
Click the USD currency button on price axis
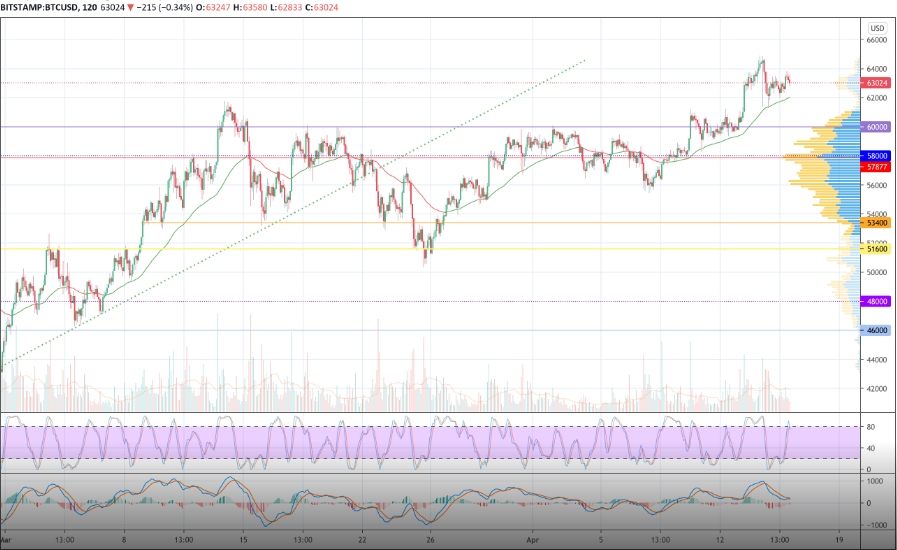pyautogui.click(x=877, y=28)
